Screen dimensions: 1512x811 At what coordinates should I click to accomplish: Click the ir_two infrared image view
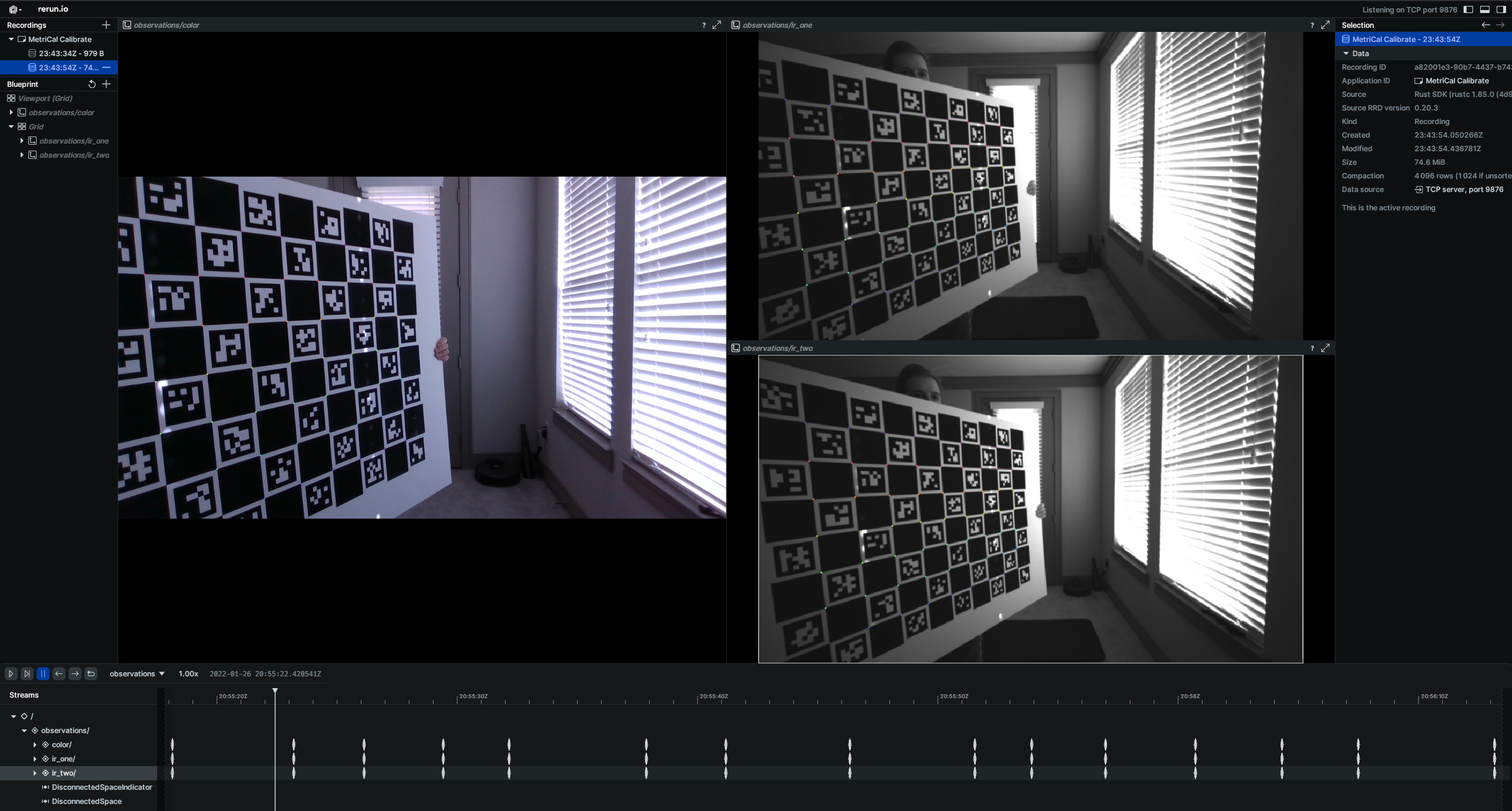point(1030,509)
